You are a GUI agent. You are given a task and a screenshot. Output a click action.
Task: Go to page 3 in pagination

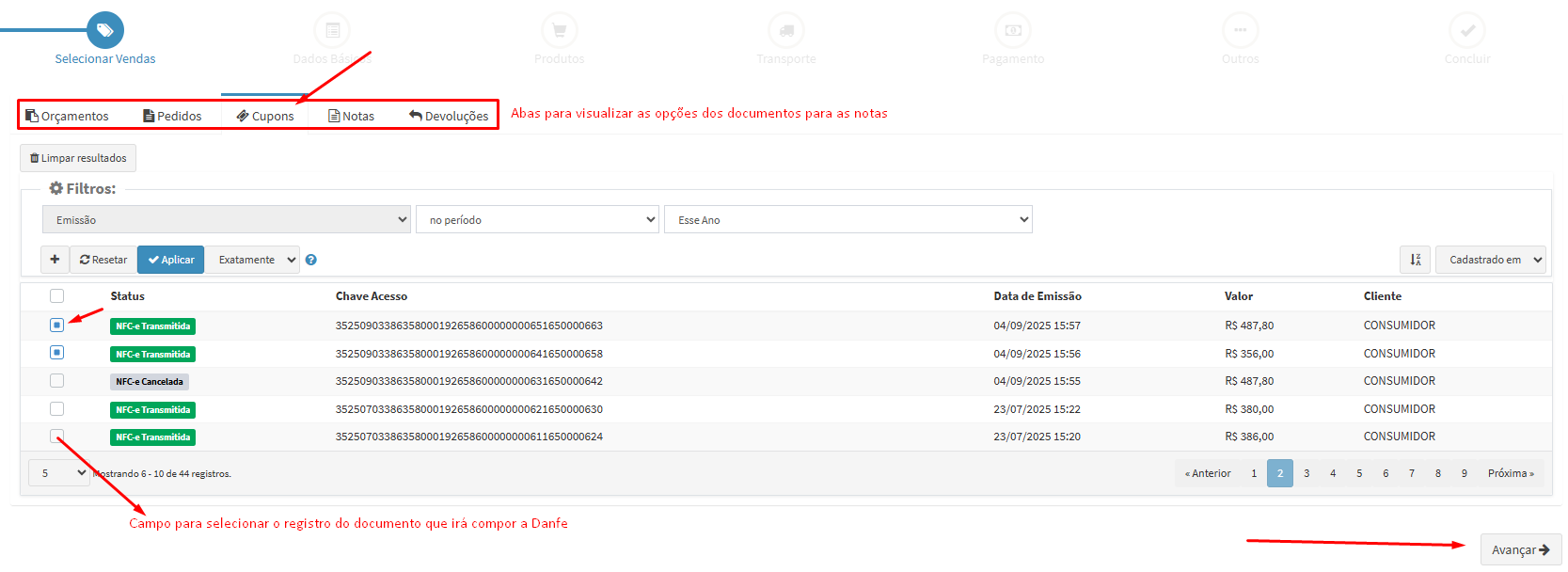(x=1307, y=473)
